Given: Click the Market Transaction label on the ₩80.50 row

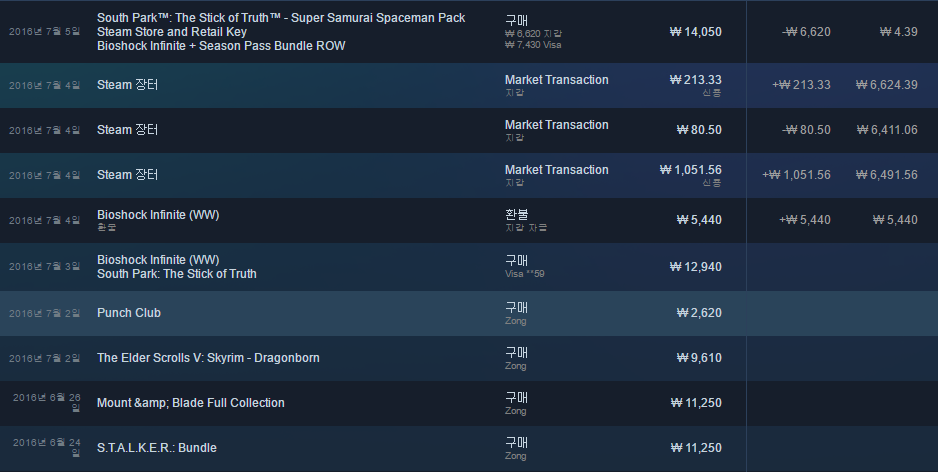Looking at the screenshot, I should click(556, 125).
